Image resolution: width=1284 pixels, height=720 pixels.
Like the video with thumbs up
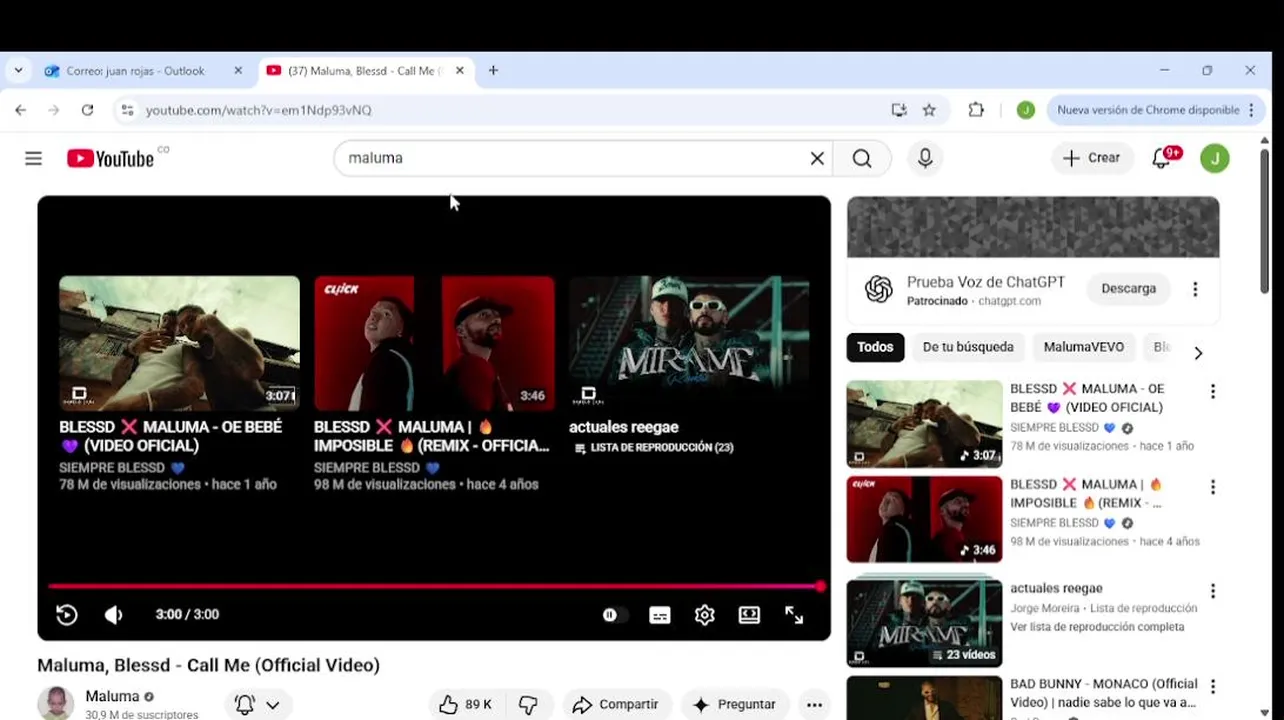click(x=465, y=704)
